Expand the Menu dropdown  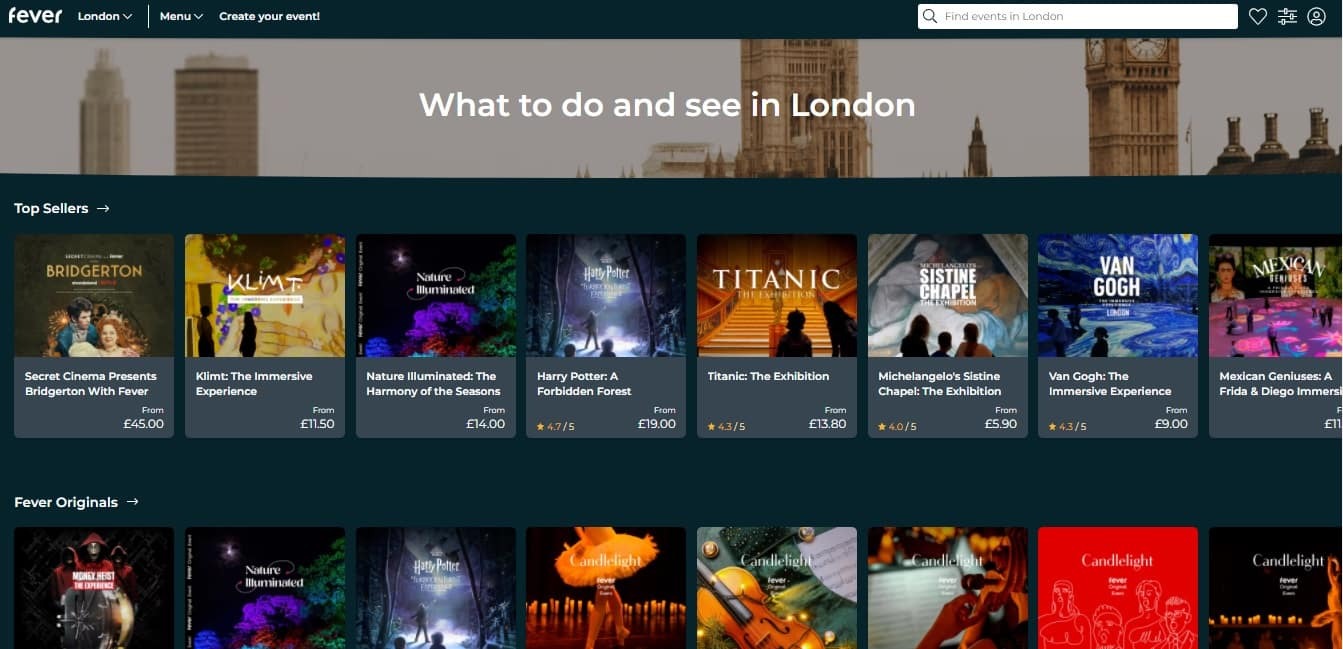[x=181, y=16]
